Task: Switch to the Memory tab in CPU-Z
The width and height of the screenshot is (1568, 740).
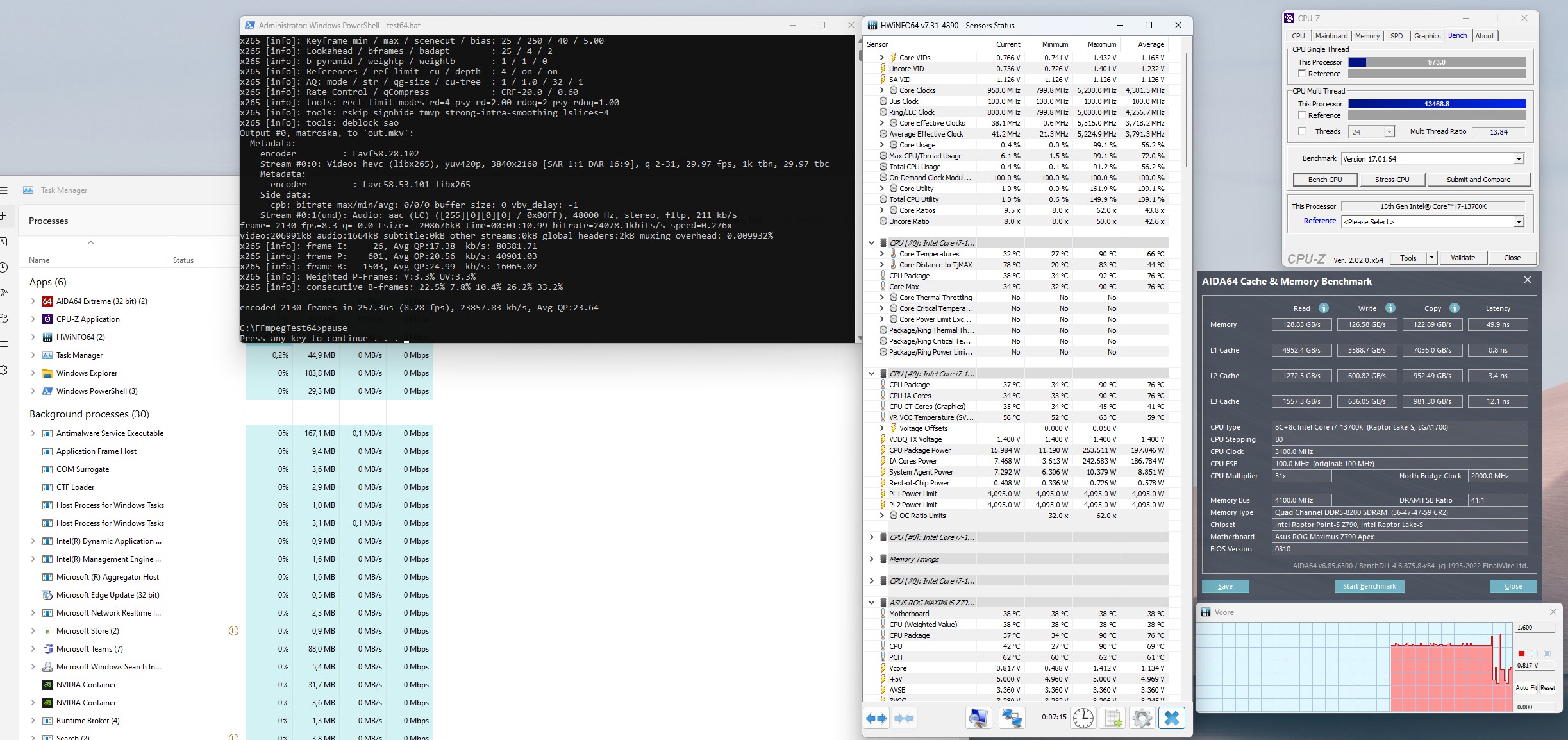Action: coord(1367,36)
